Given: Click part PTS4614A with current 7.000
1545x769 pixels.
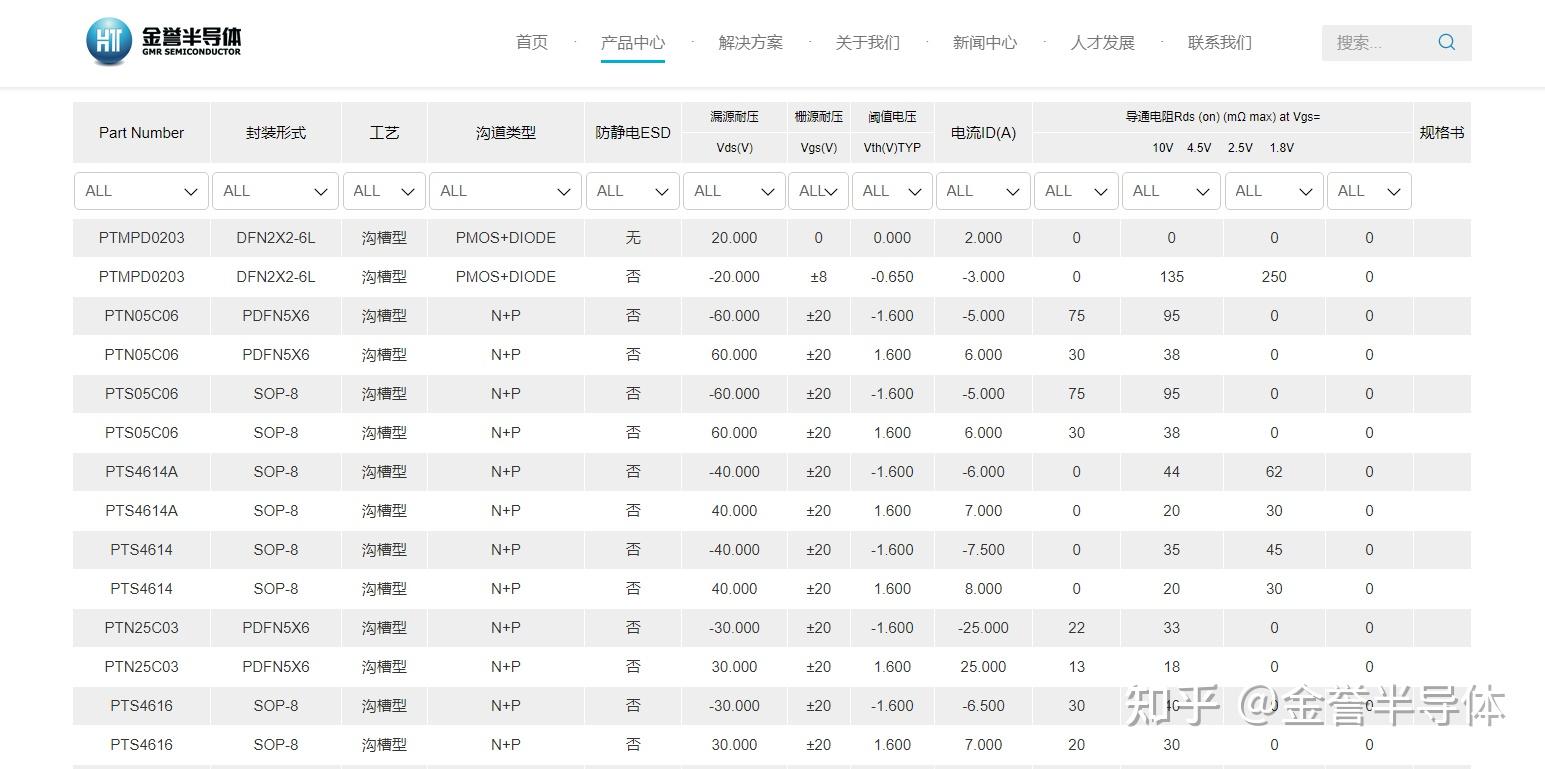Looking at the screenshot, I should (x=141, y=511).
